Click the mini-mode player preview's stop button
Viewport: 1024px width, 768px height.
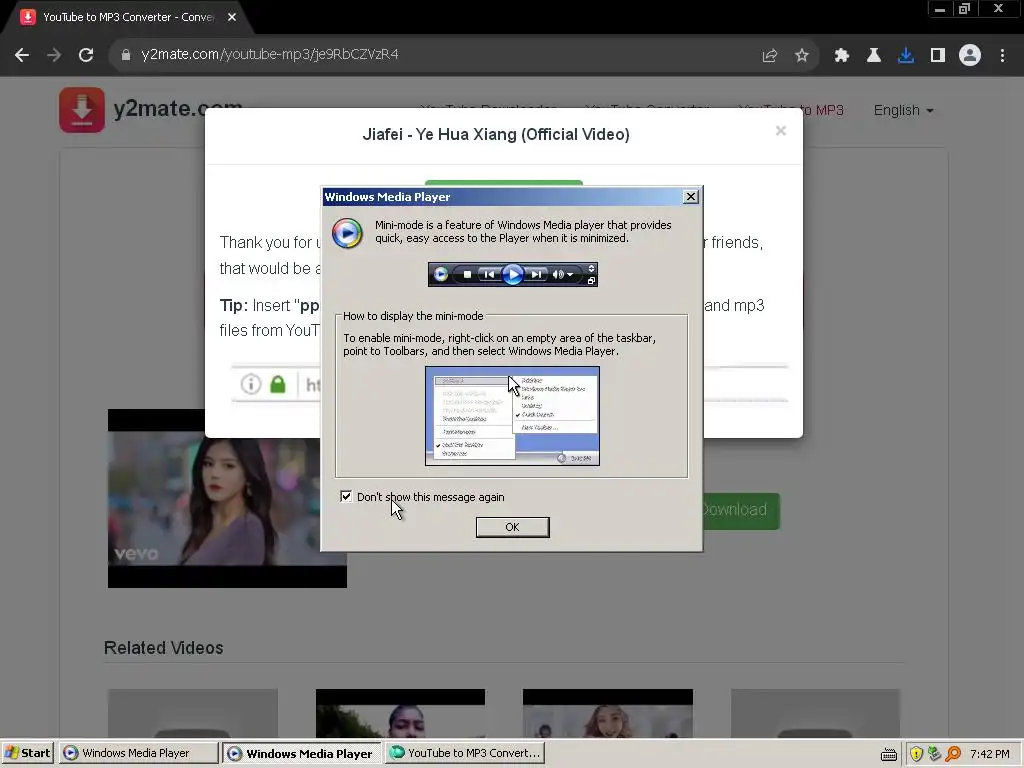click(x=467, y=274)
